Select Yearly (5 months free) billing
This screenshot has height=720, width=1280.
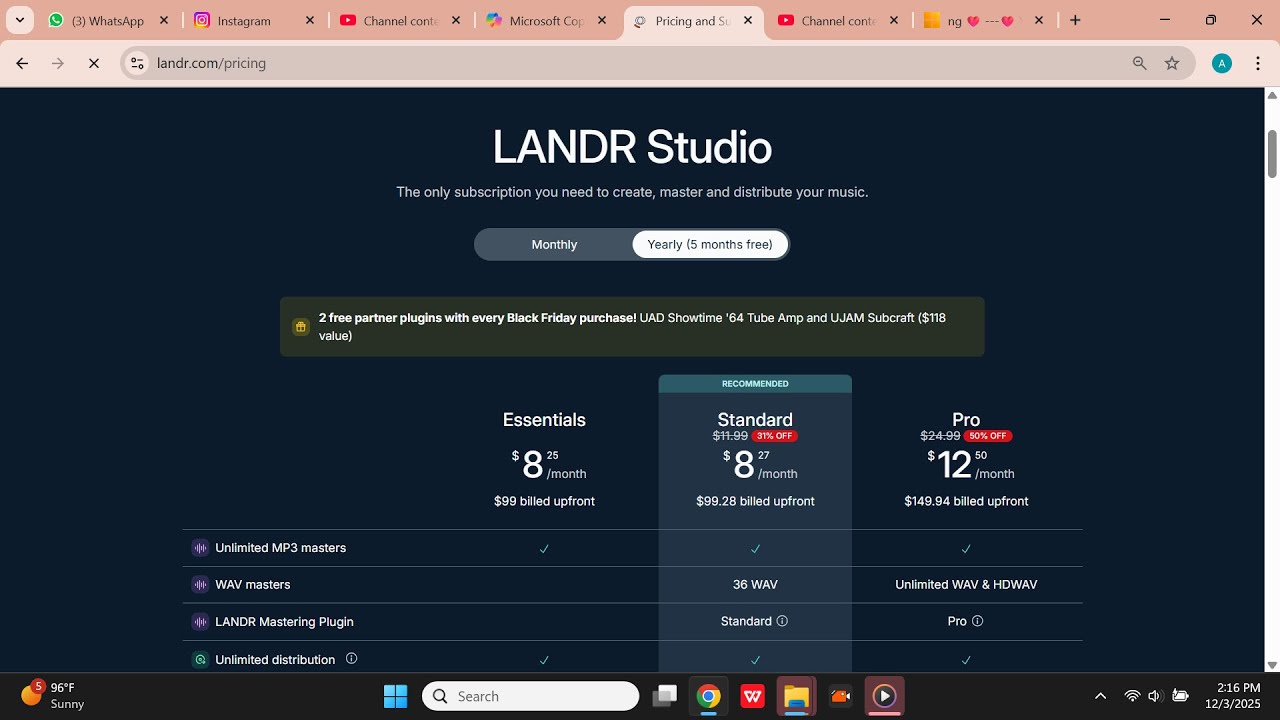point(710,244)
